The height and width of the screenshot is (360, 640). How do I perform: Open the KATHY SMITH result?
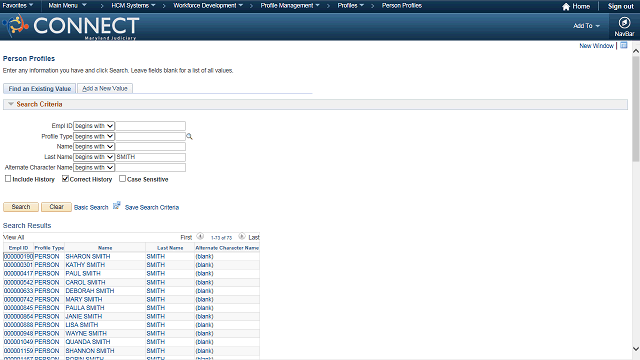click(x=85, y=265)
